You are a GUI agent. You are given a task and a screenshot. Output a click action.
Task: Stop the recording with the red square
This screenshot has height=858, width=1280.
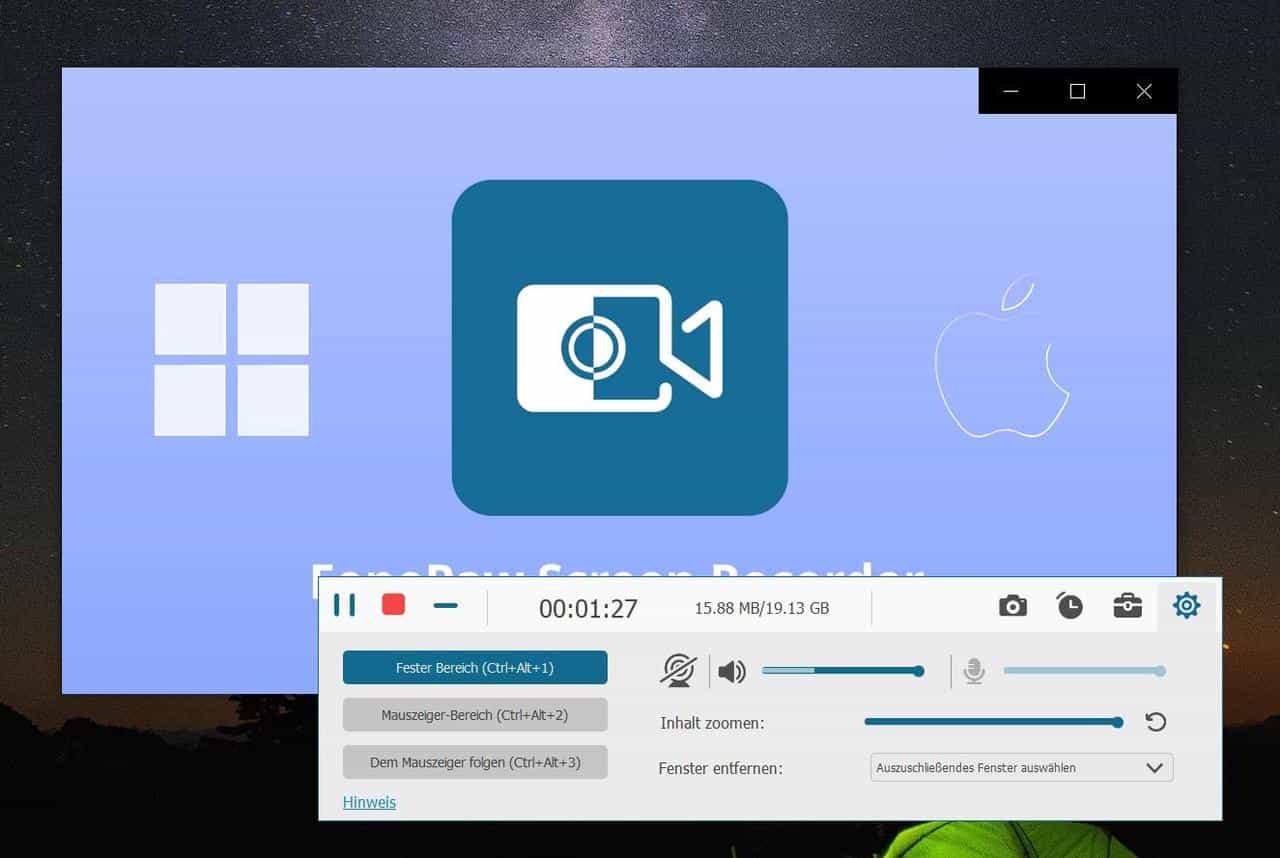click(394, 604)
